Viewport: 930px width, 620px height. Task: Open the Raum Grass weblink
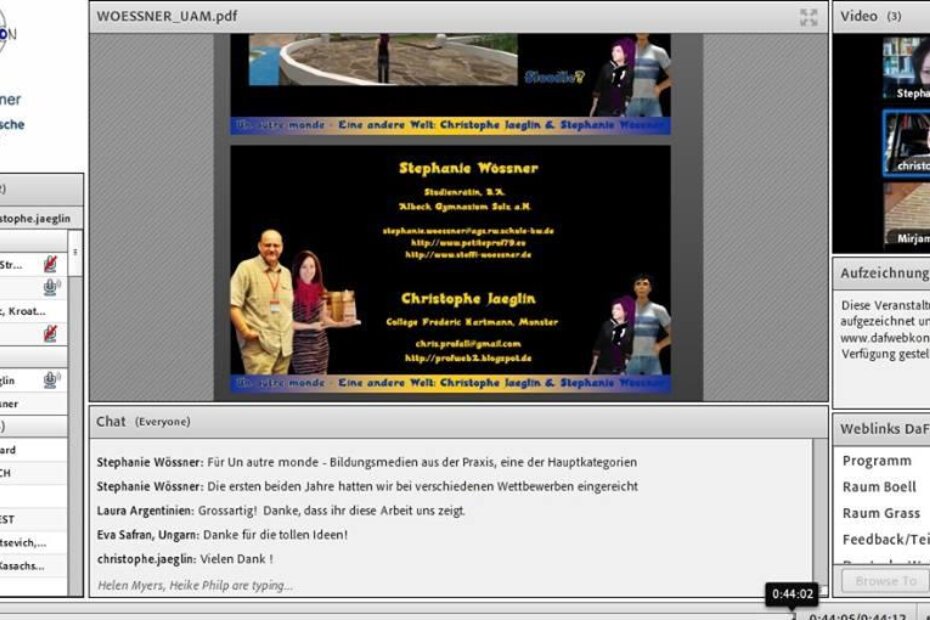coord(880,513)
